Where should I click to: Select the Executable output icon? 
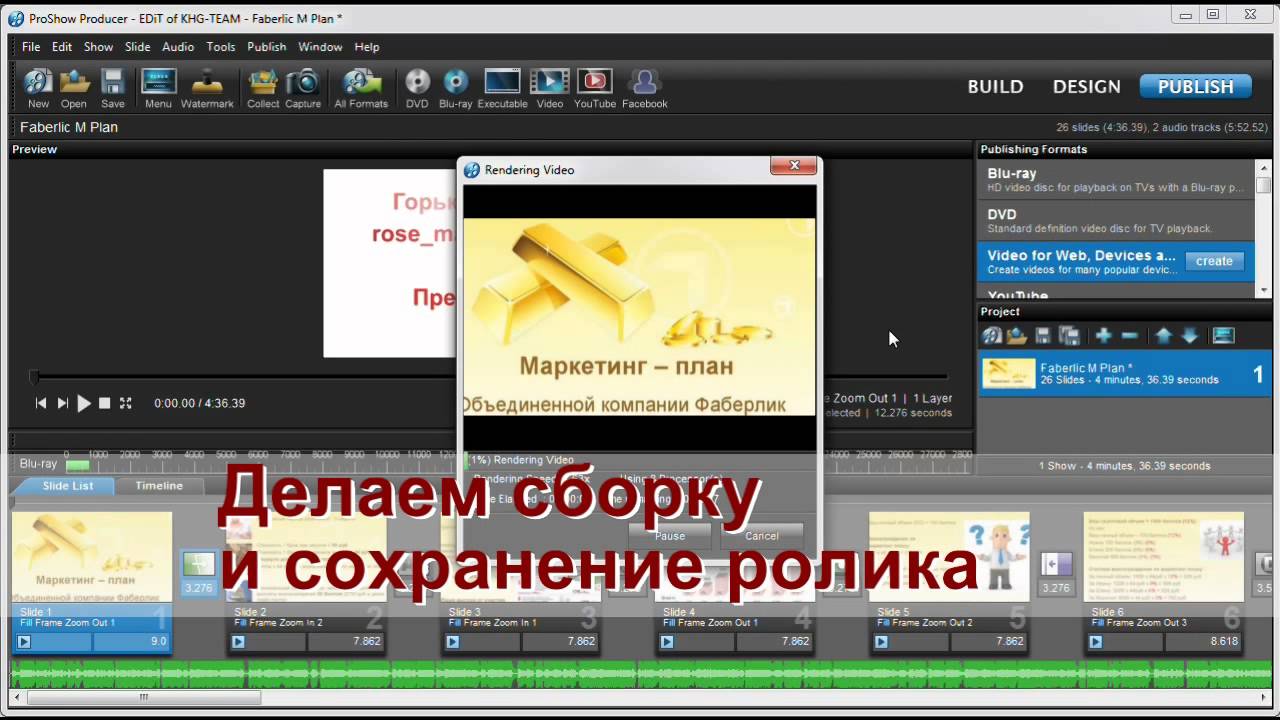[502, 88]
